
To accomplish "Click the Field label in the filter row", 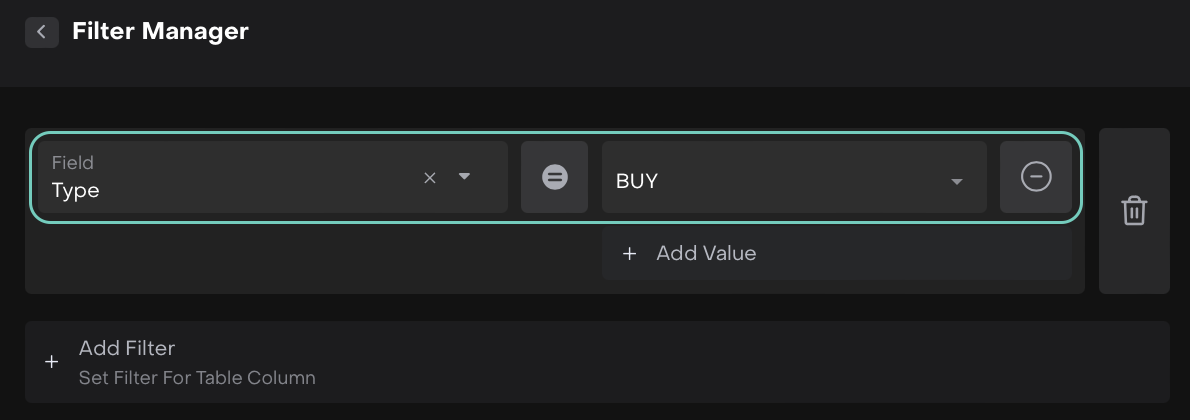I will [72, 162].
